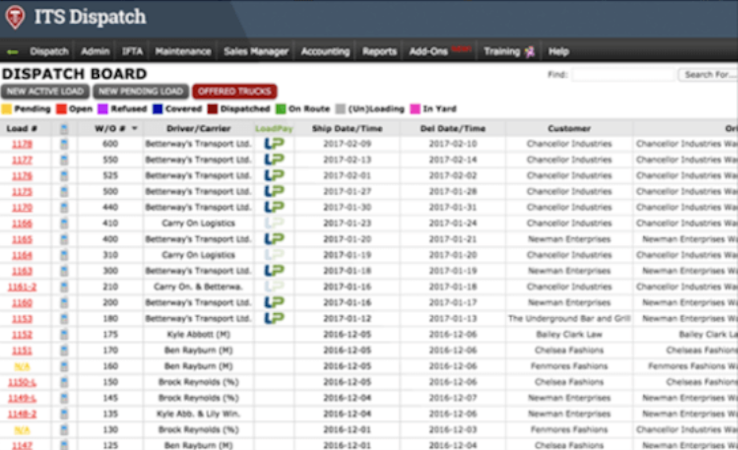Click LoadPay icon for load 1153
738x450 pixels.
[274, 319]
